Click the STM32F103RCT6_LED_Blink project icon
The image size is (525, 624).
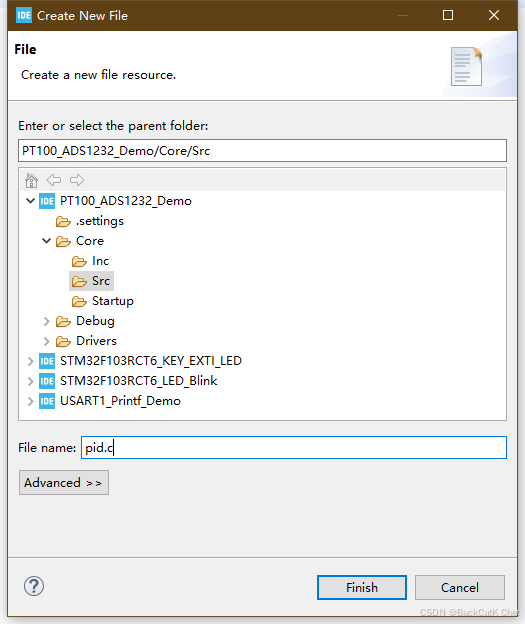click(x=47, y=381)
